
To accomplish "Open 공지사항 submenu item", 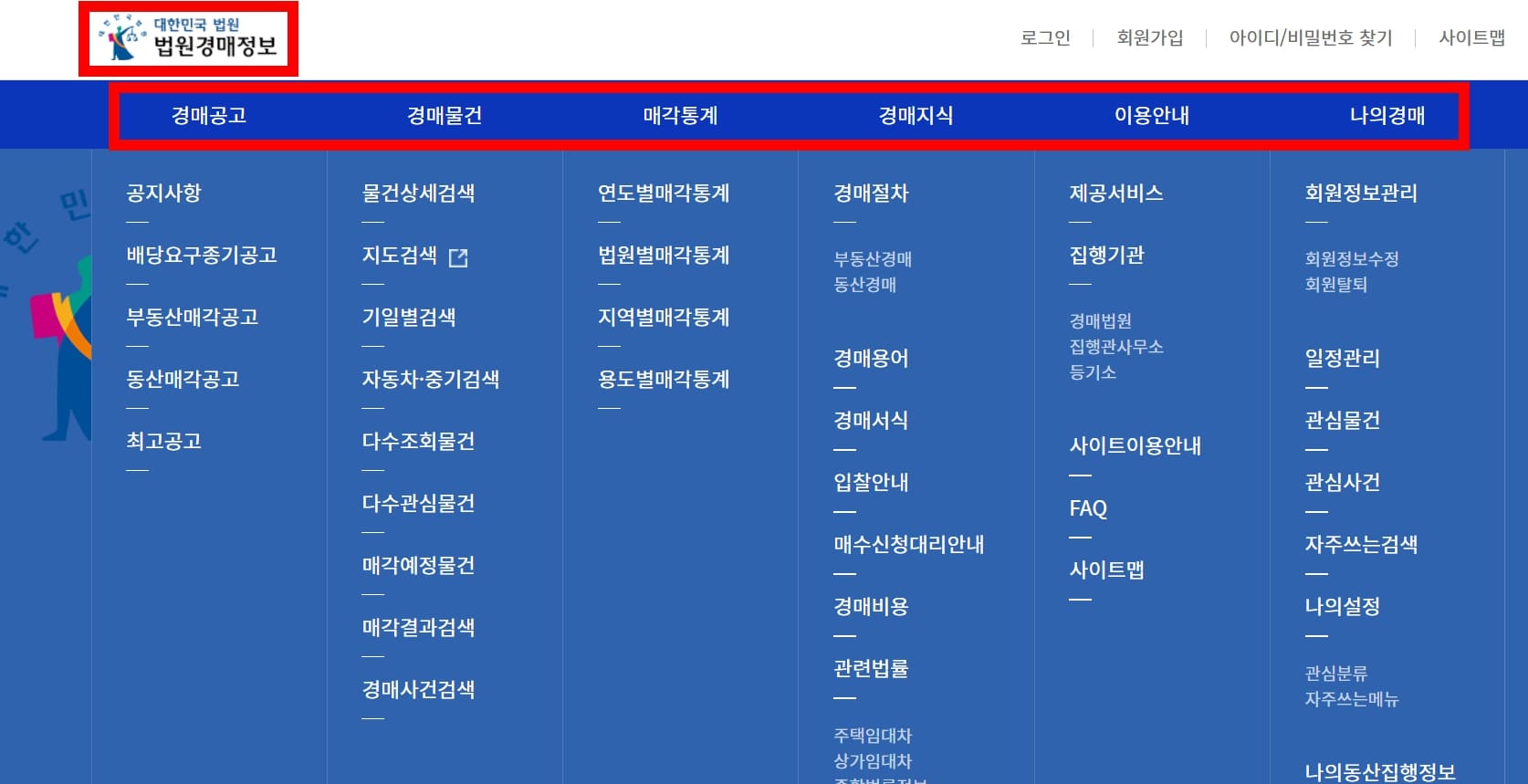I will pyautogui.click(x=163, y=193).
